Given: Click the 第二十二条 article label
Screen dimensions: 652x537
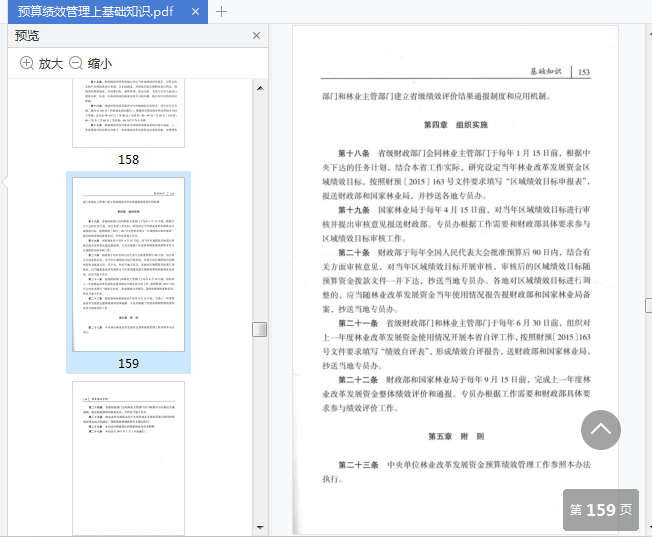Looking at the screenshot, I should point(358,380).
